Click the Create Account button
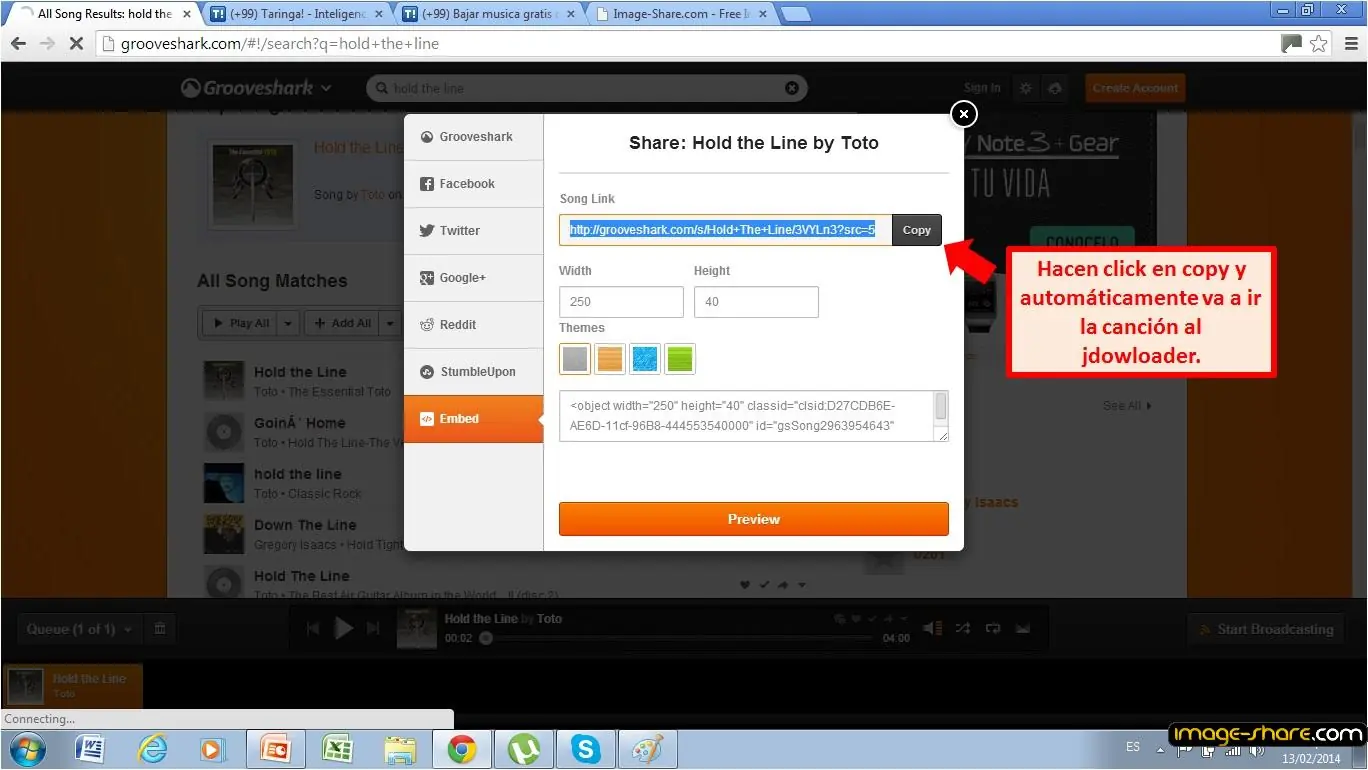Image resolution: width=1368 pixels, height=770 pixels. pyautogui.click(x=1135, y=88)
